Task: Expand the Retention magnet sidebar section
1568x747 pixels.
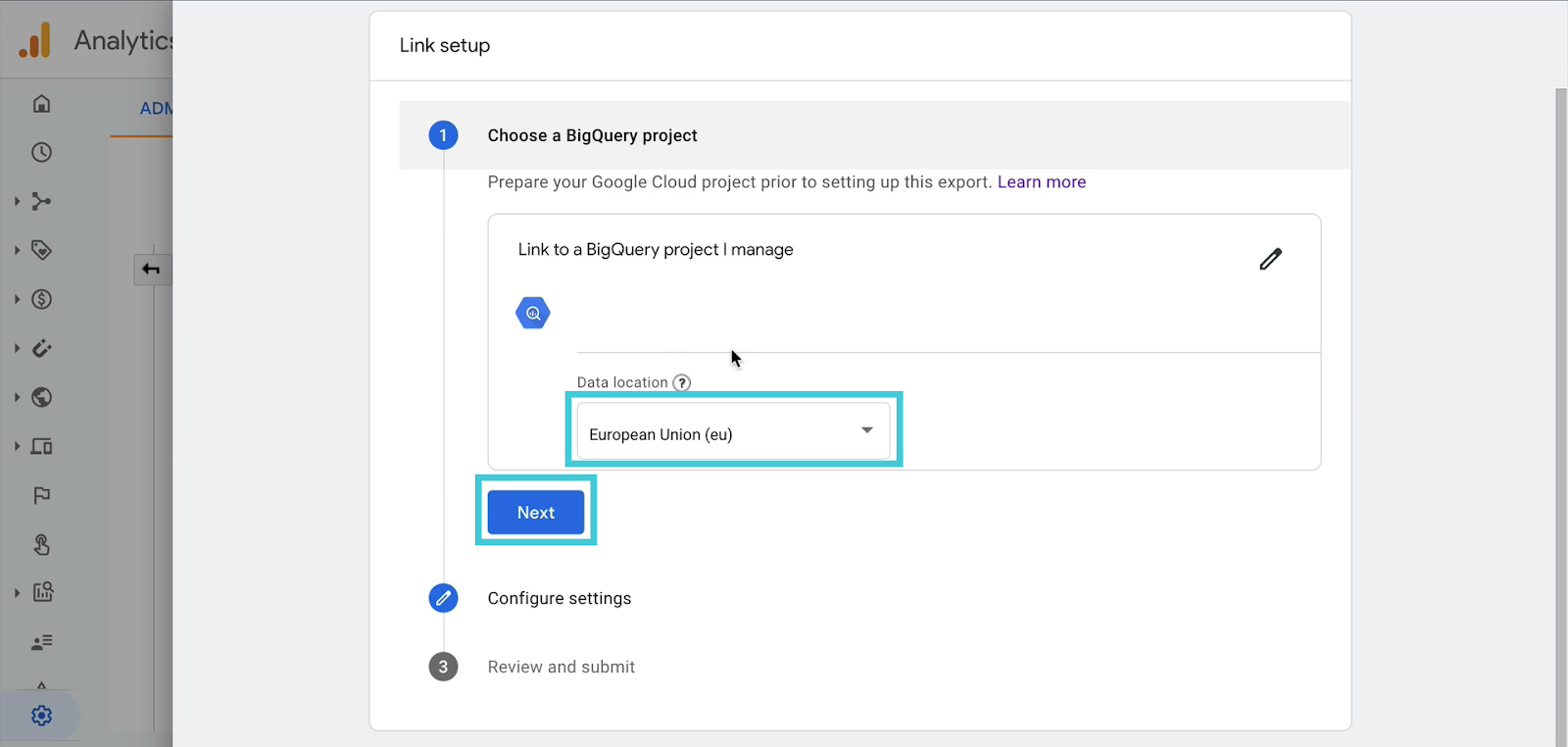Action: [x=17, y=348]
